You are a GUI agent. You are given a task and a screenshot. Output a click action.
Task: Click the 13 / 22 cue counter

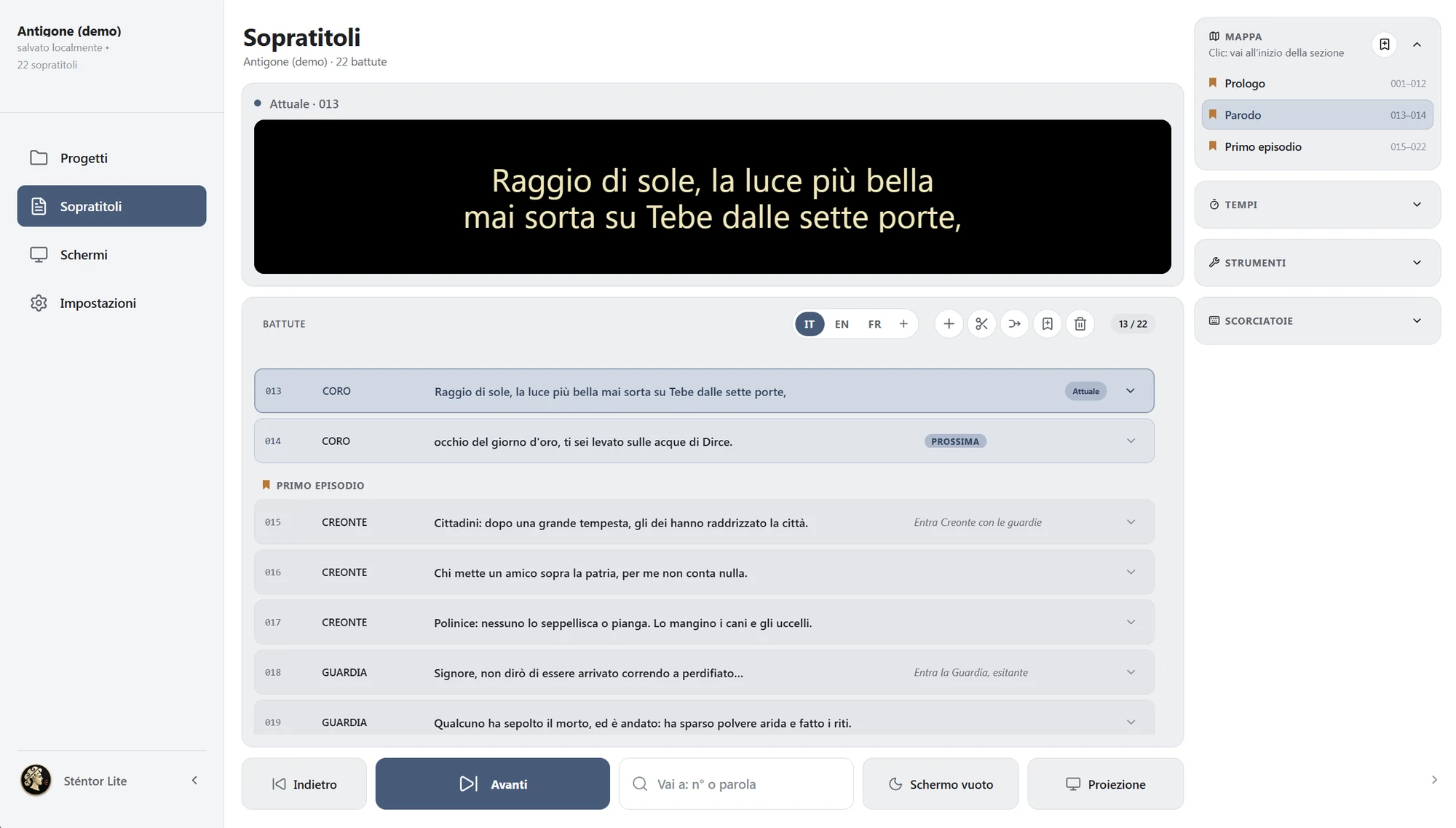click(1133, 324)
